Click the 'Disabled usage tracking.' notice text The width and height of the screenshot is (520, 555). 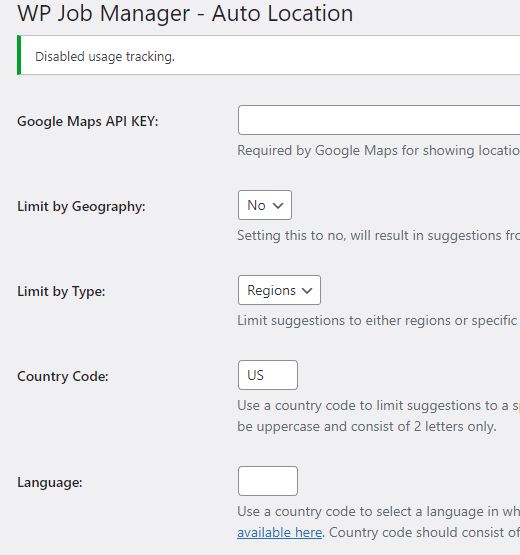click(105, 57)
